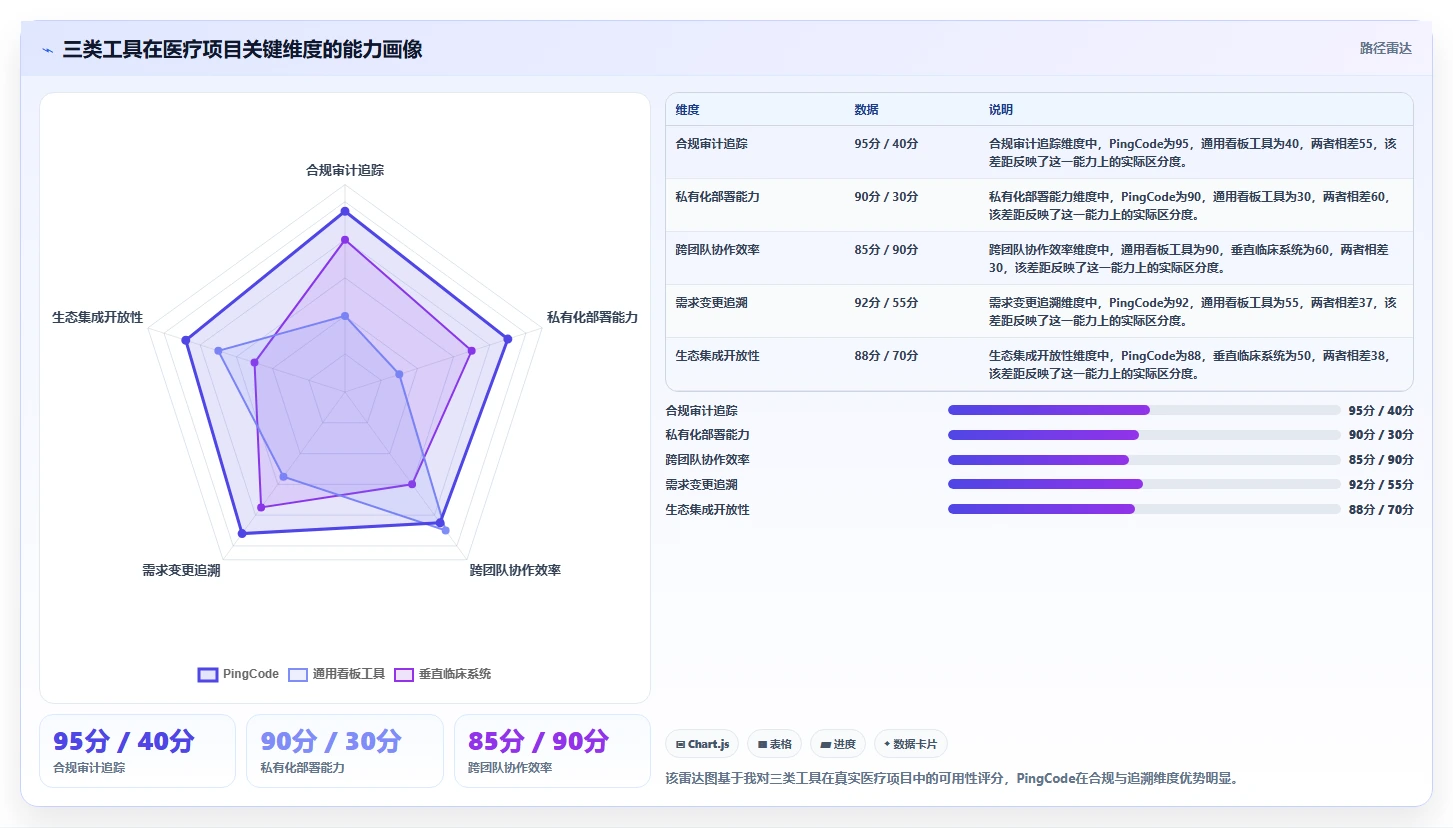Toggle the 通用看板工具 legend swatch

coord(298,675)
